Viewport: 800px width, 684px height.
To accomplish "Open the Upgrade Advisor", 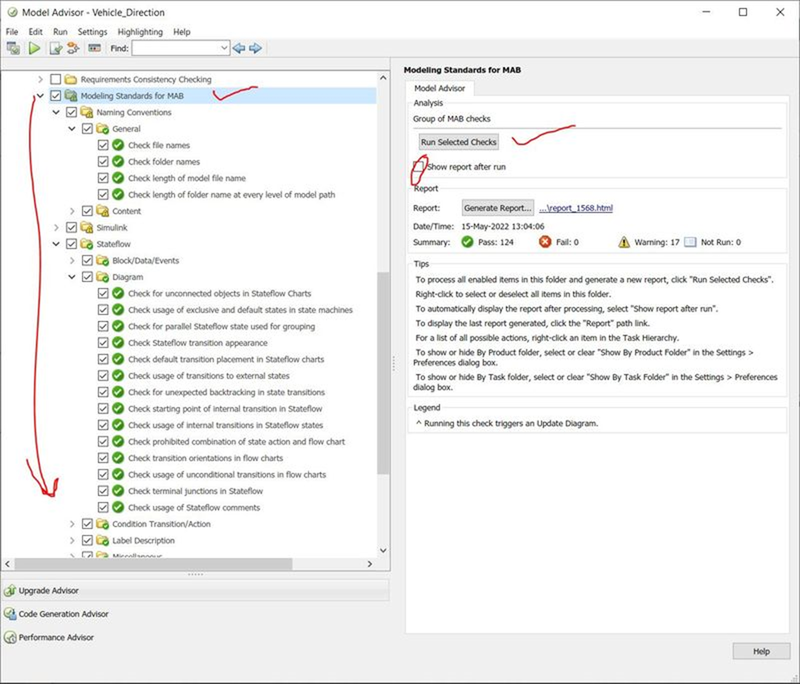I will pos(195,591).
